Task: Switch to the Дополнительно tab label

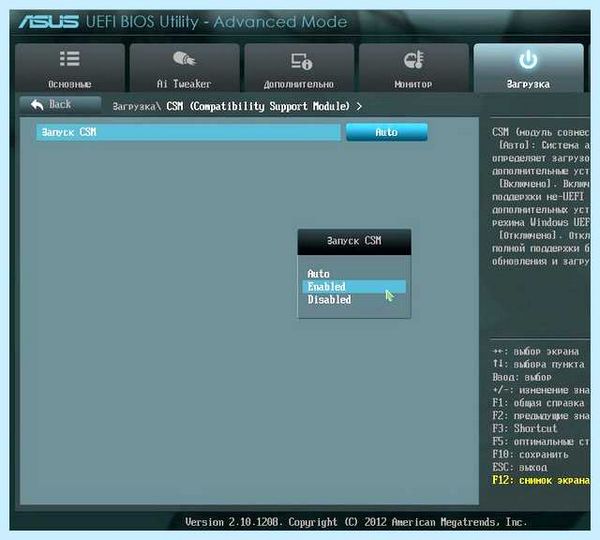Action: (298, 84)
